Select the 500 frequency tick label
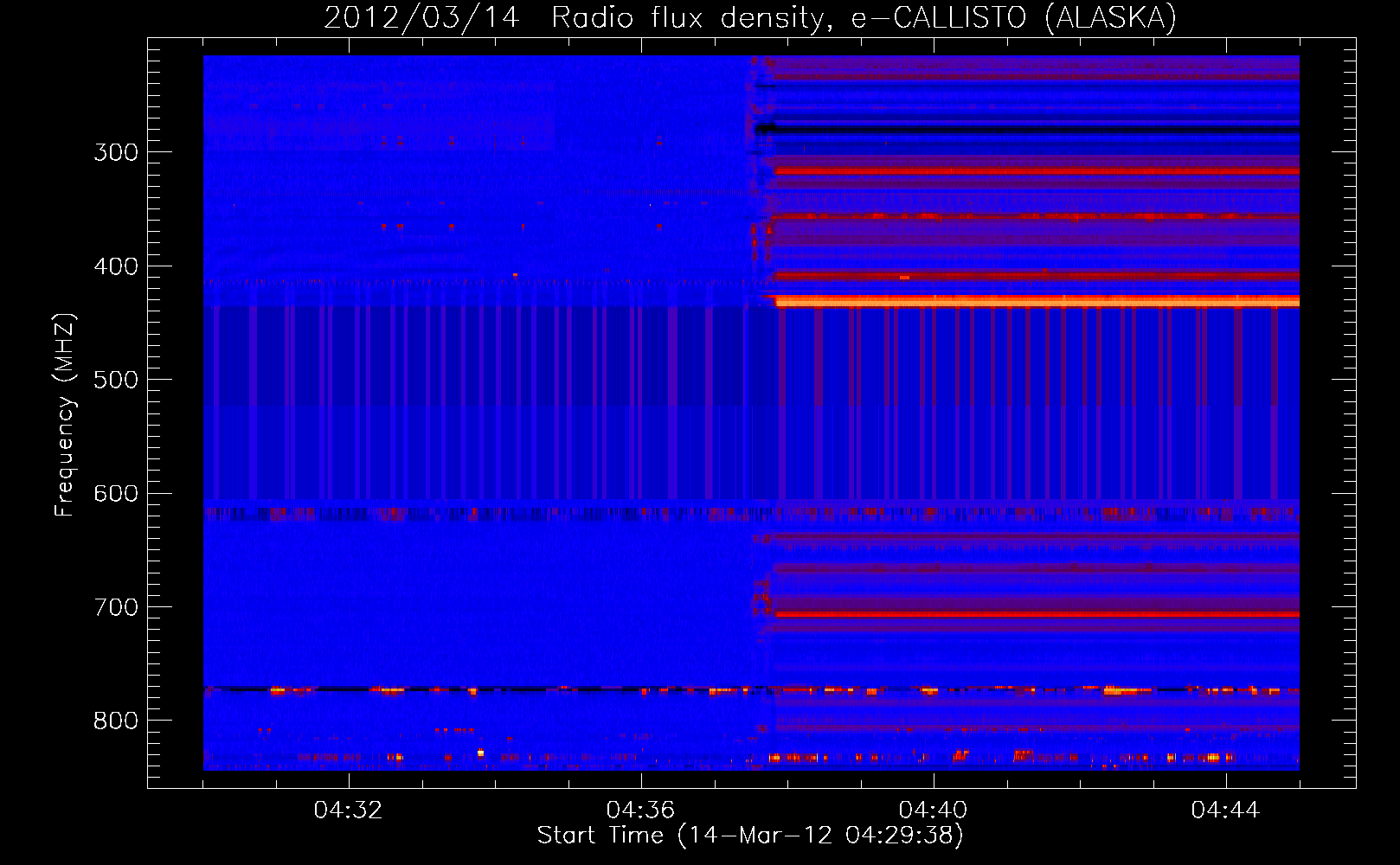Image resolution: width=1400 pixels, height=865 pixels. [x=116, y=380]
